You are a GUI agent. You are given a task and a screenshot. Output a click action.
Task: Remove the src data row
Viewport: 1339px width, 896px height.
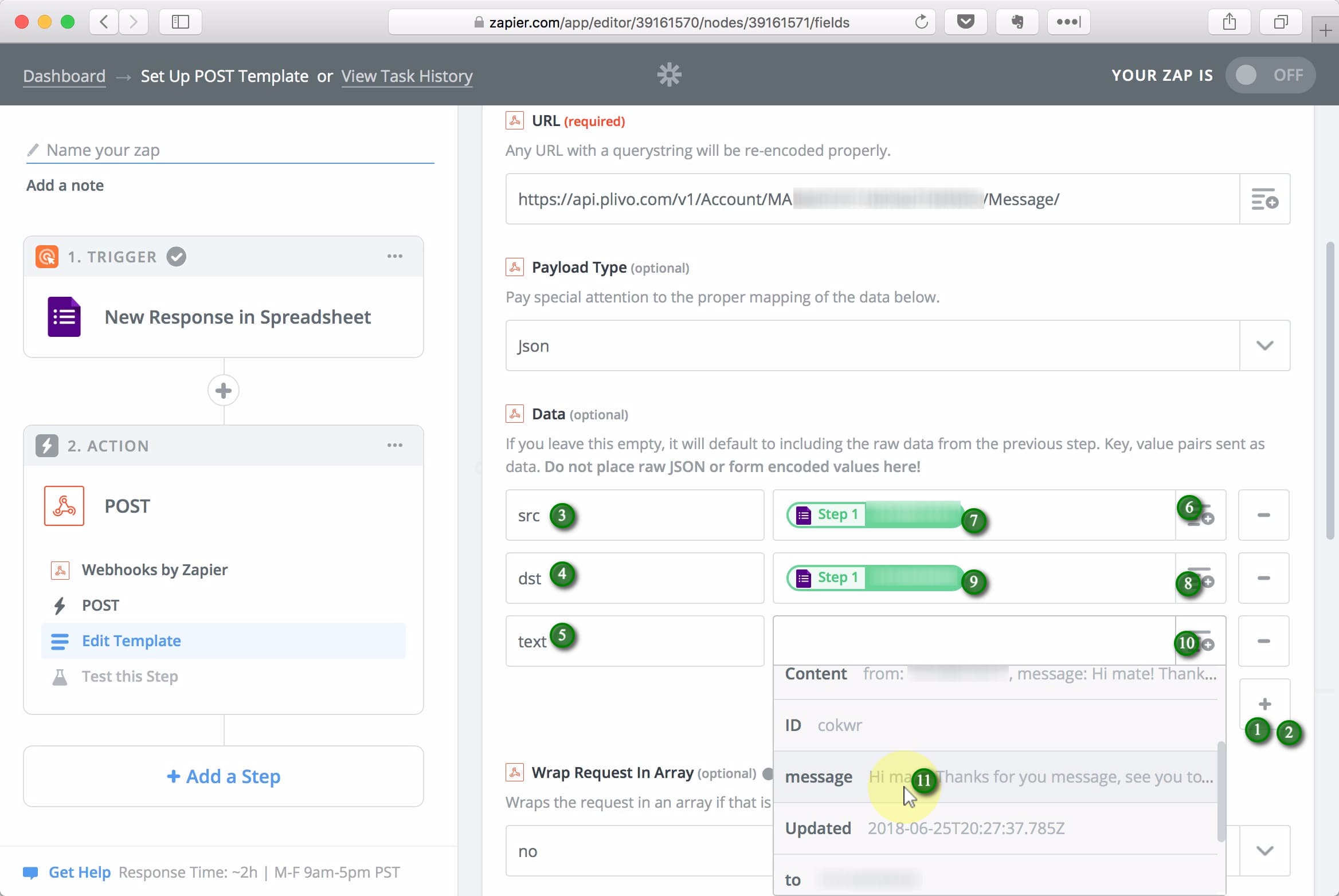(x=1264, y=515)
